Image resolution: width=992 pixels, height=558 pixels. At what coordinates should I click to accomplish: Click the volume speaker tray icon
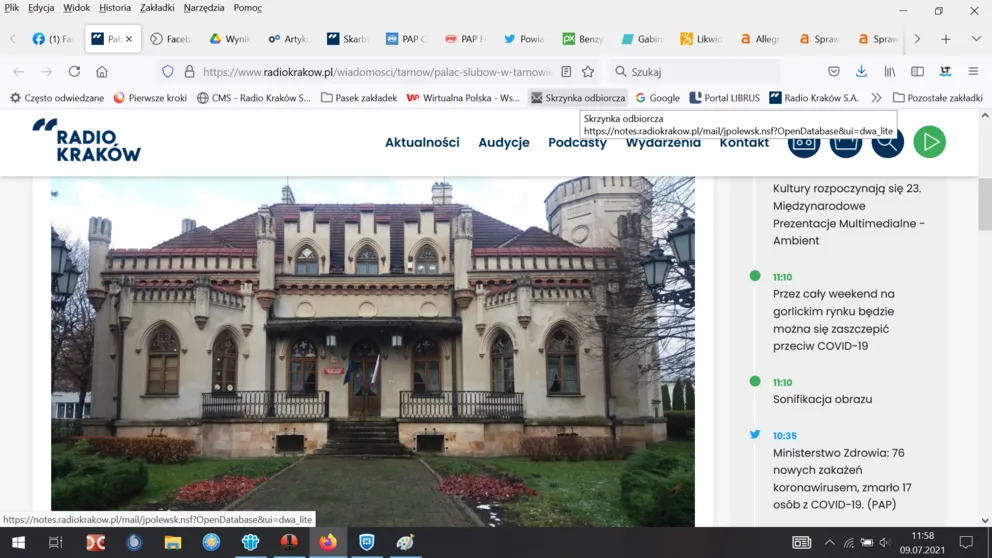tap(885, 543)
